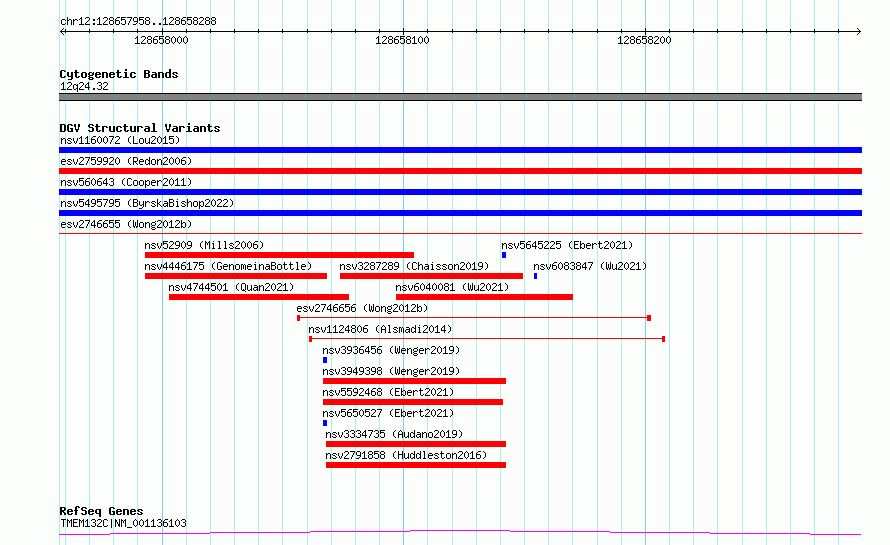Open the nsv560643 (Cooper2011) variant label
The width and height of the screenshot is (890, 545).
point(126,182)
